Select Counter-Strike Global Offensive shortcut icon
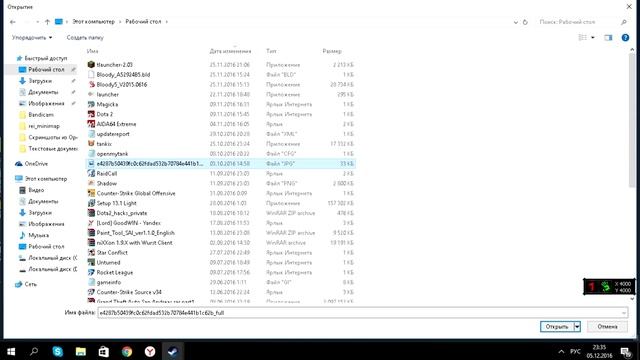The width and height of the screenshot is (640, 360). [91, 193]
